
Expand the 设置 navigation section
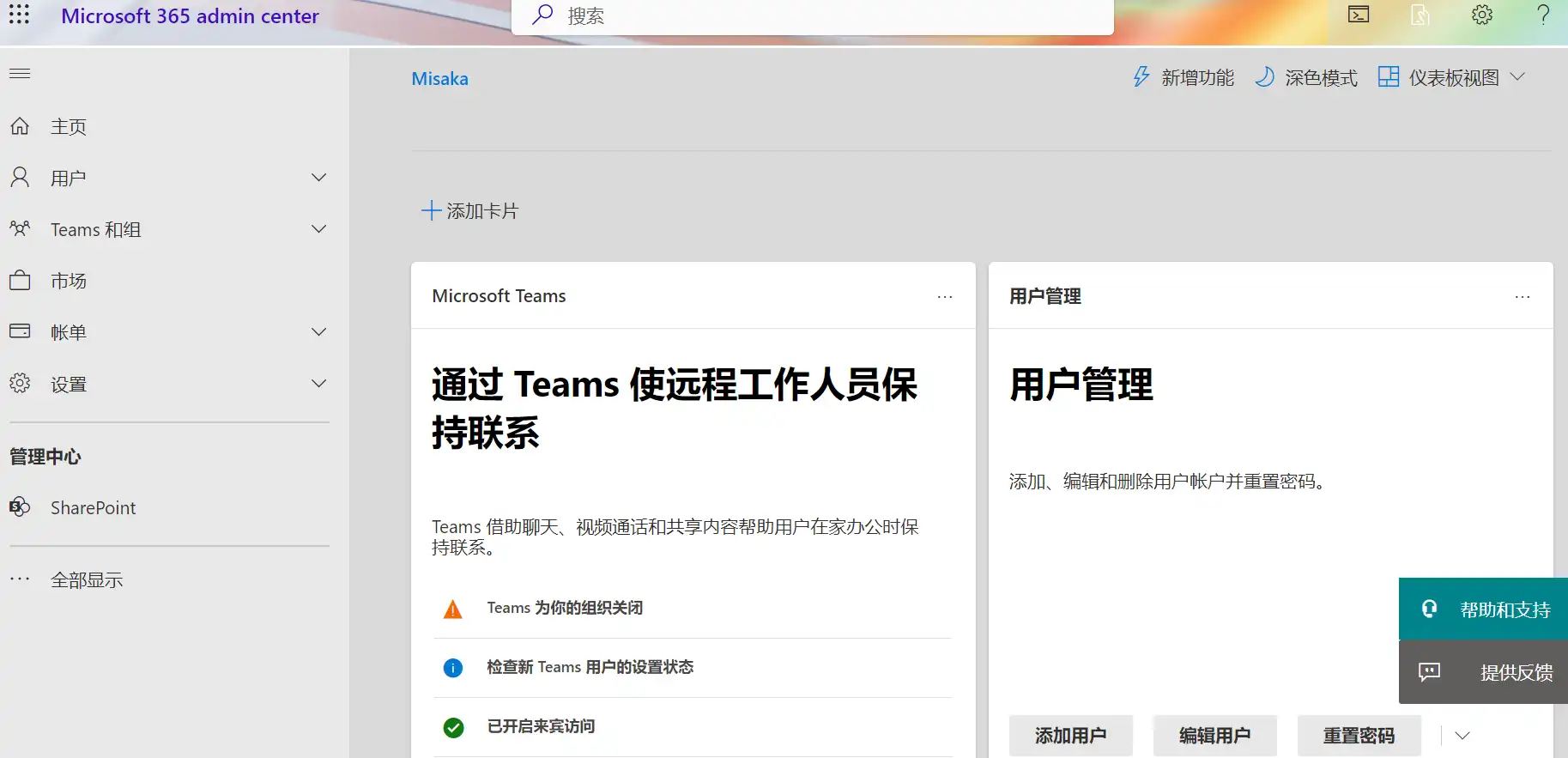(319, 384)
